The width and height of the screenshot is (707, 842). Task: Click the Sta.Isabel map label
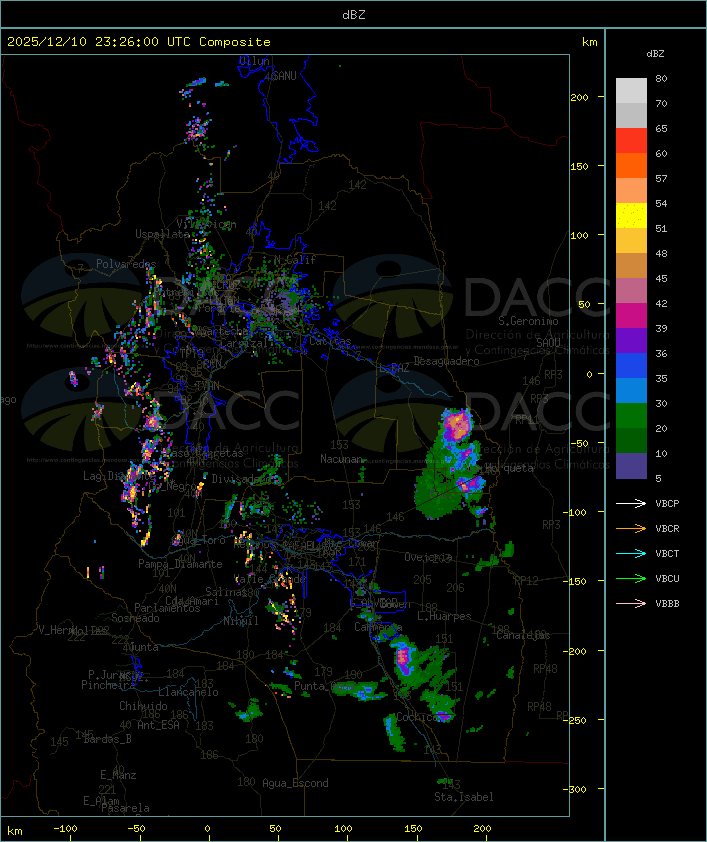click(x=464, y=797)
